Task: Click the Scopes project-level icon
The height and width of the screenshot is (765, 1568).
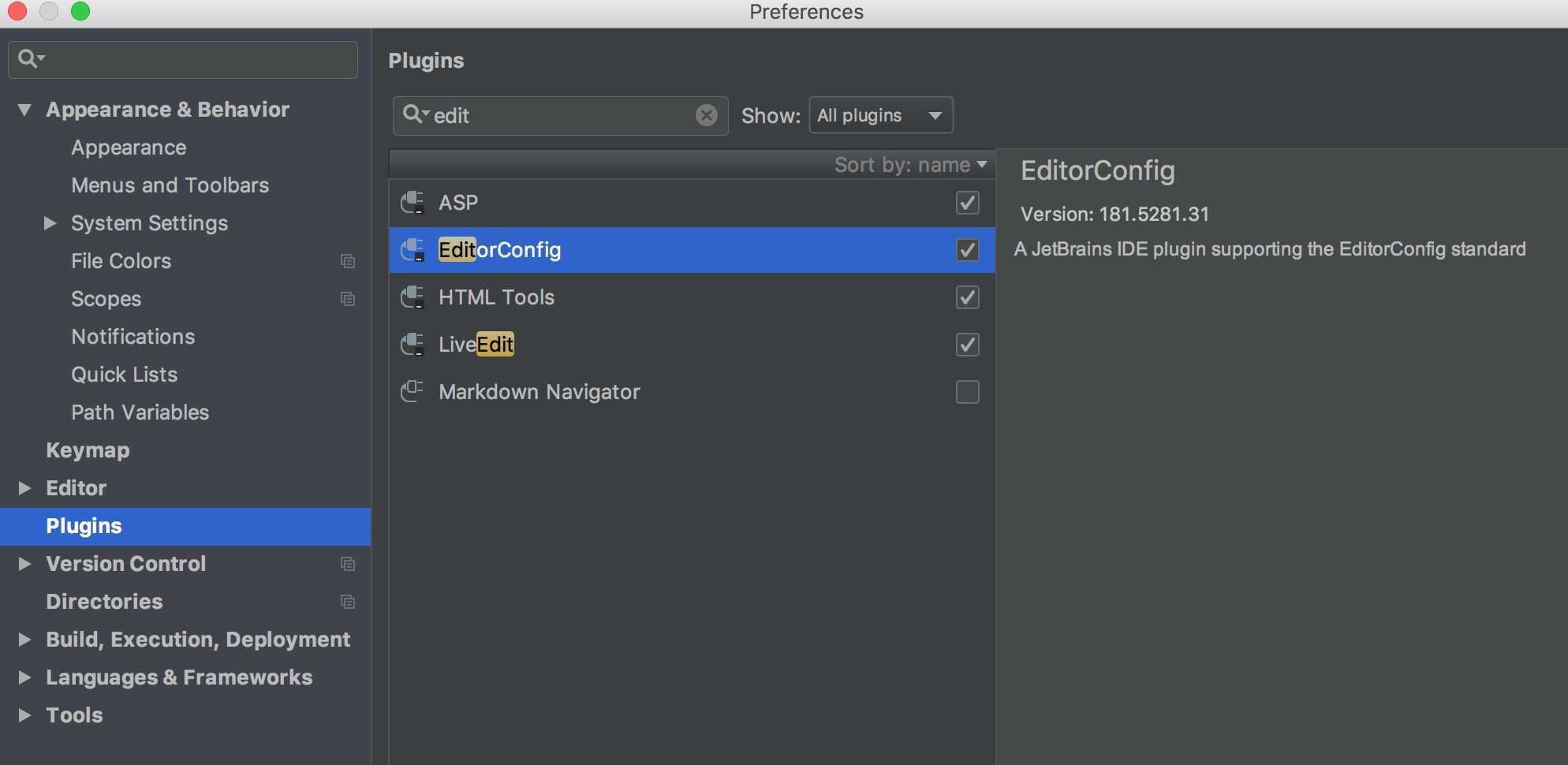Action: 347,299
